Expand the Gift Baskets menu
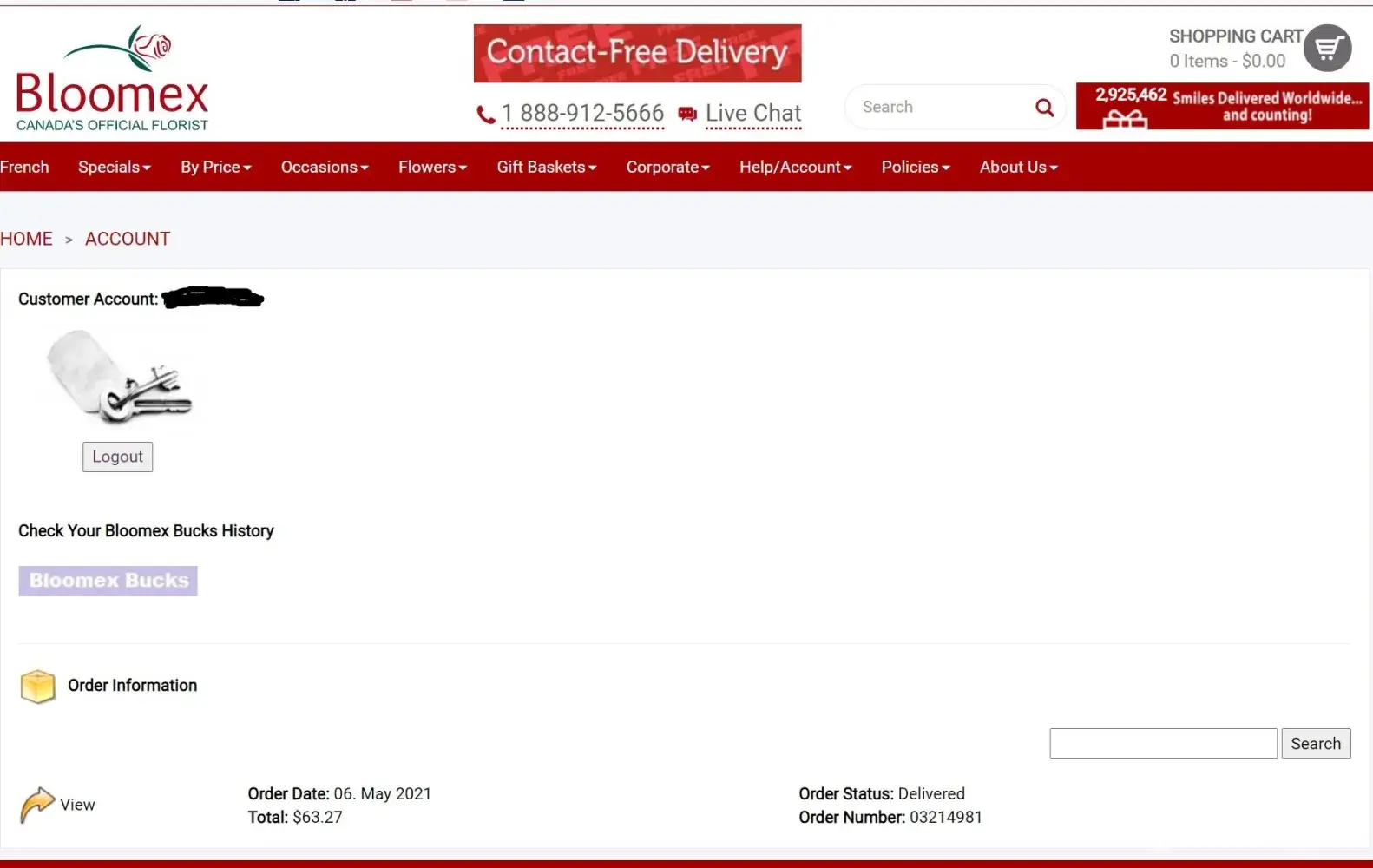 (547, 167)
